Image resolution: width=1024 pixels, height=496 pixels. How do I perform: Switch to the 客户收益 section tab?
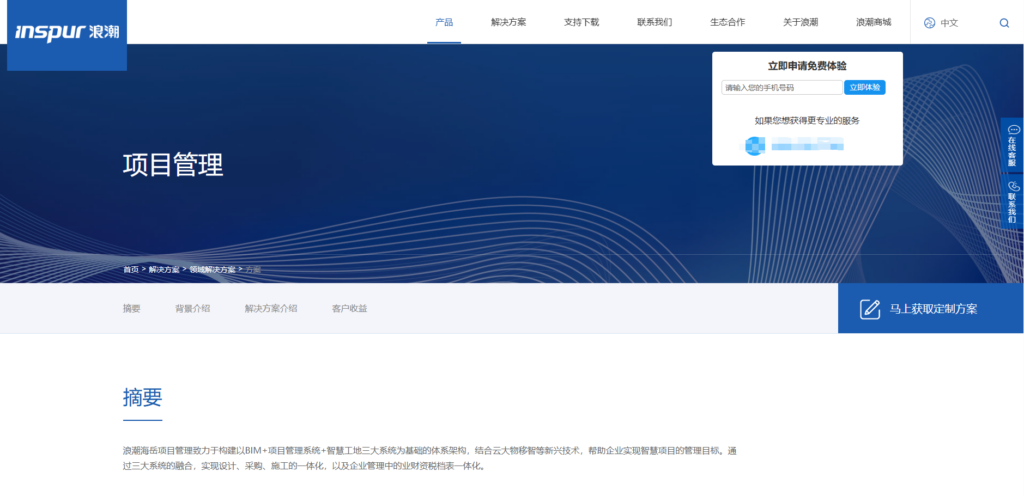click(x=349, y=308)
